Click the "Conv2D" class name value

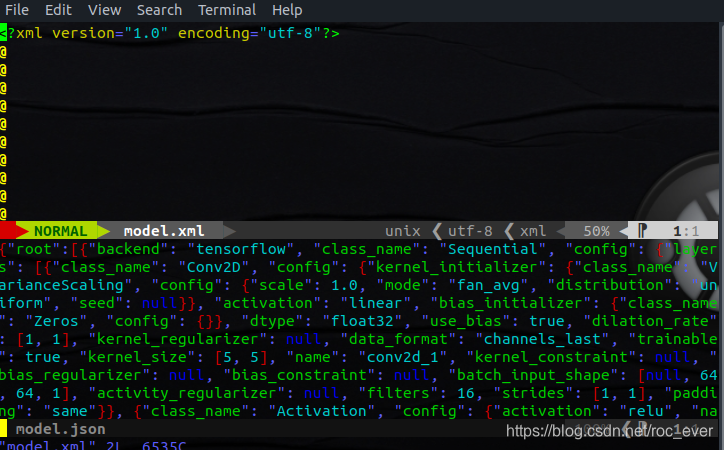coord(218,267)
